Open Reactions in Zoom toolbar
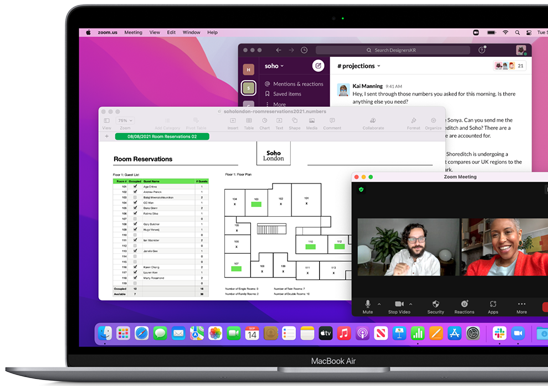The image size is (548, 386). tap(464, 307)
